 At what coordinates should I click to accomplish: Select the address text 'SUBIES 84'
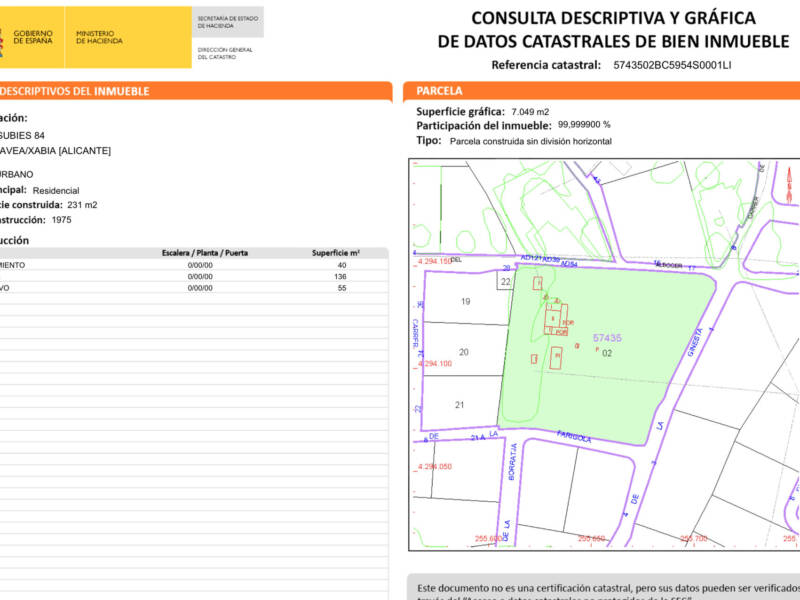[22, 136]
